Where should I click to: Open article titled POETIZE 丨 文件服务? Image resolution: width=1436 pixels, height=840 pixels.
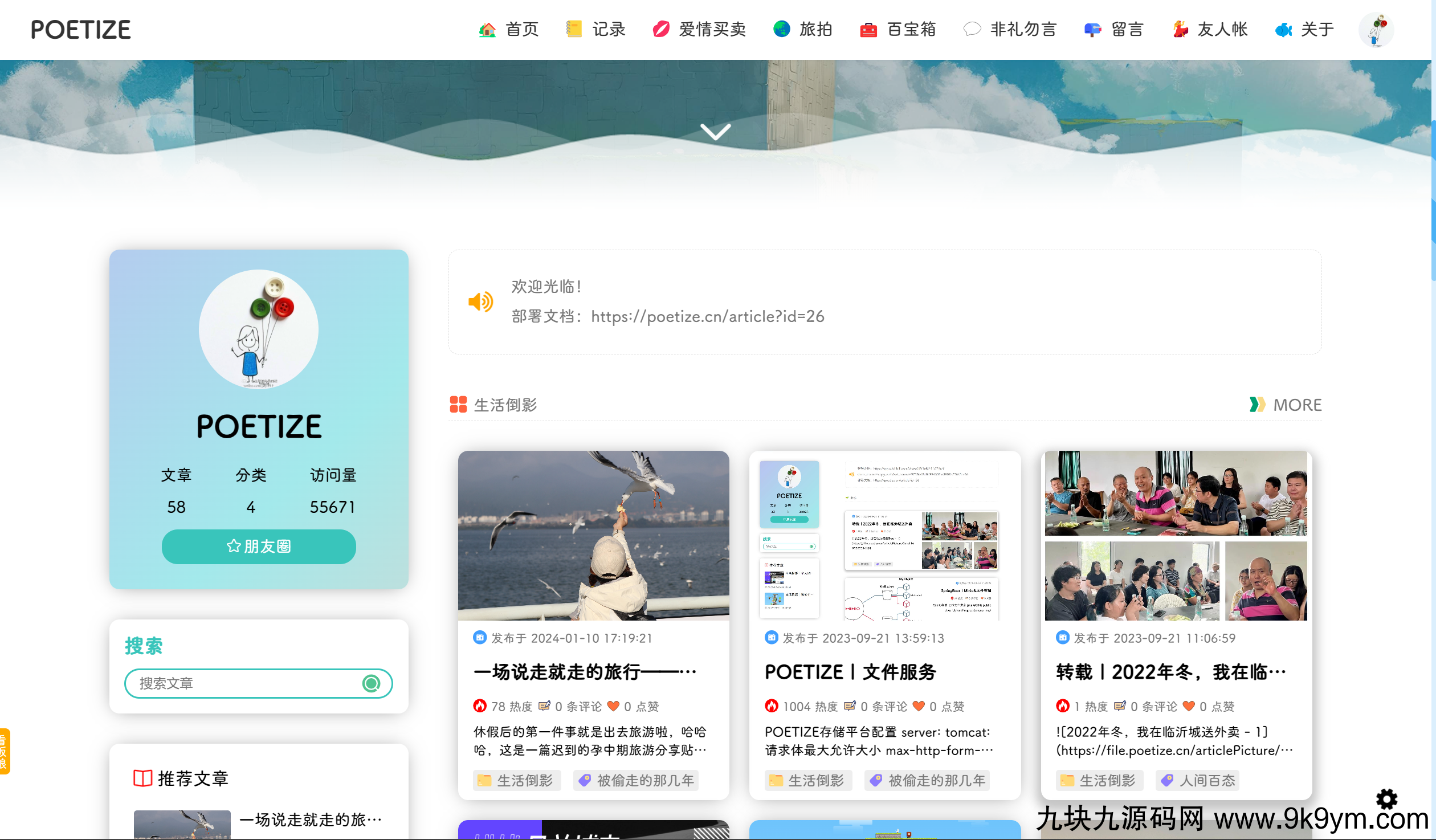click(850, 672)
